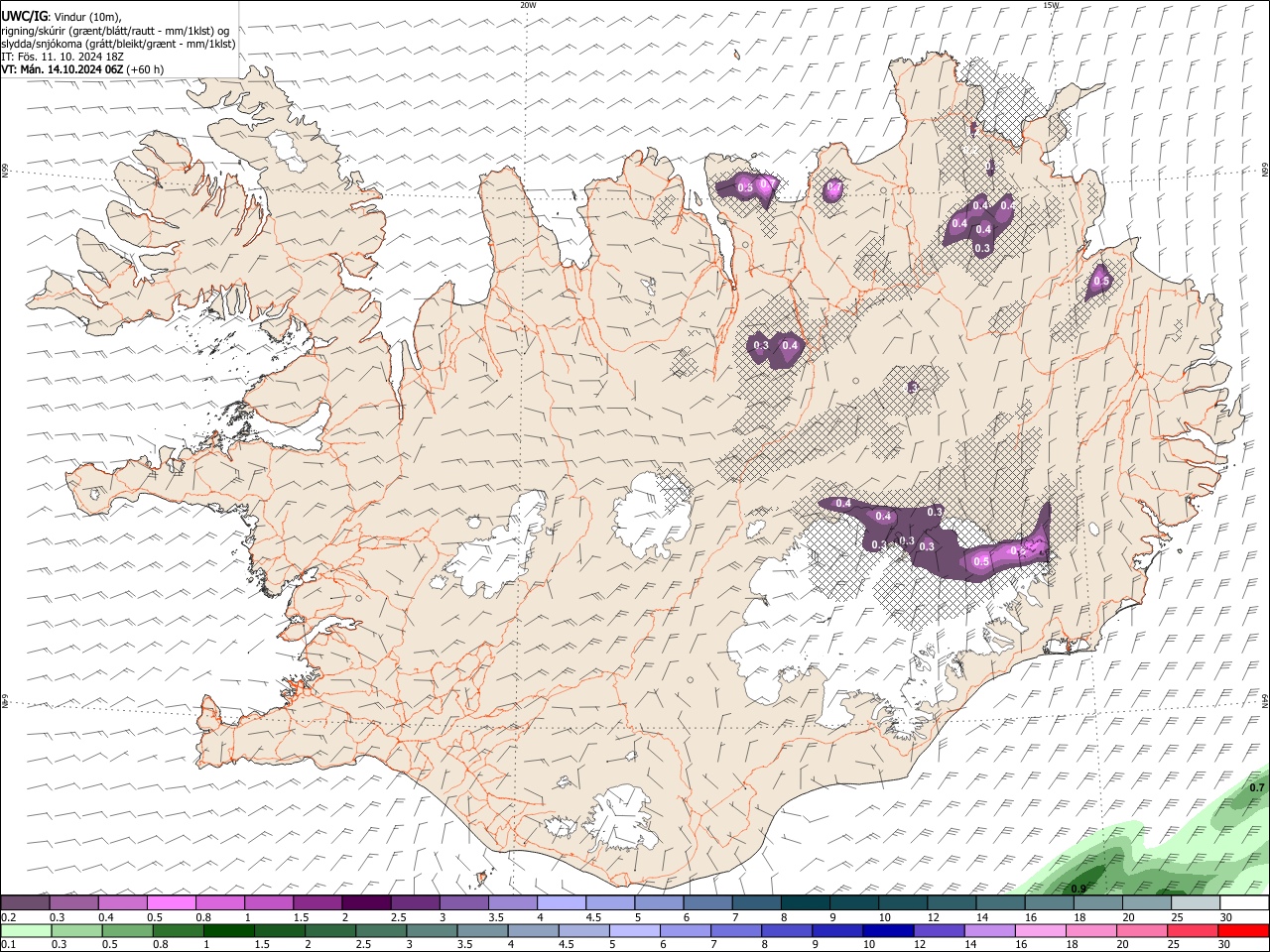
Task: Click the light gray snow swatch starting at 25
Action: pos(1197,902)
